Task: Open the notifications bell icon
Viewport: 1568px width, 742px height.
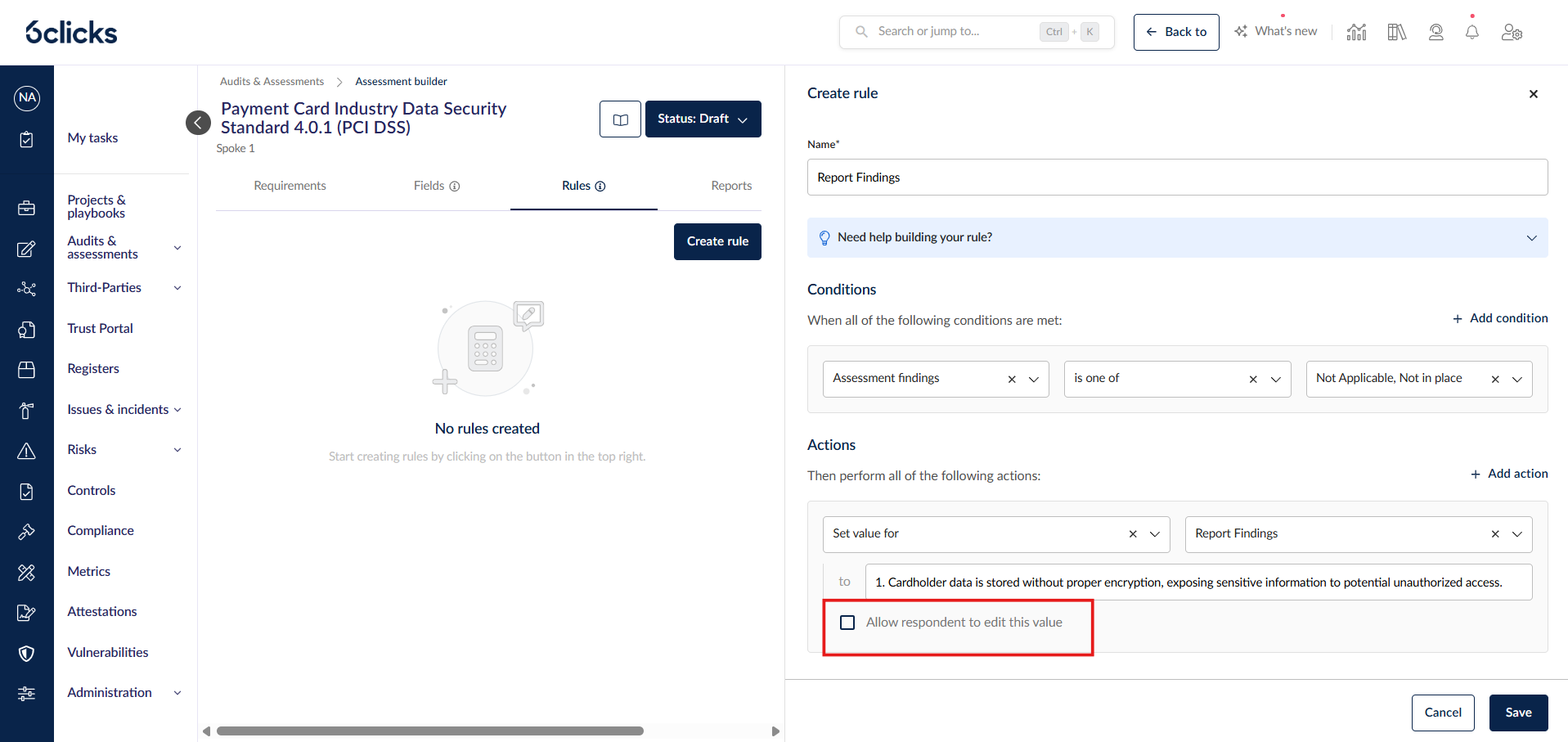Action: click(1471, 32)
